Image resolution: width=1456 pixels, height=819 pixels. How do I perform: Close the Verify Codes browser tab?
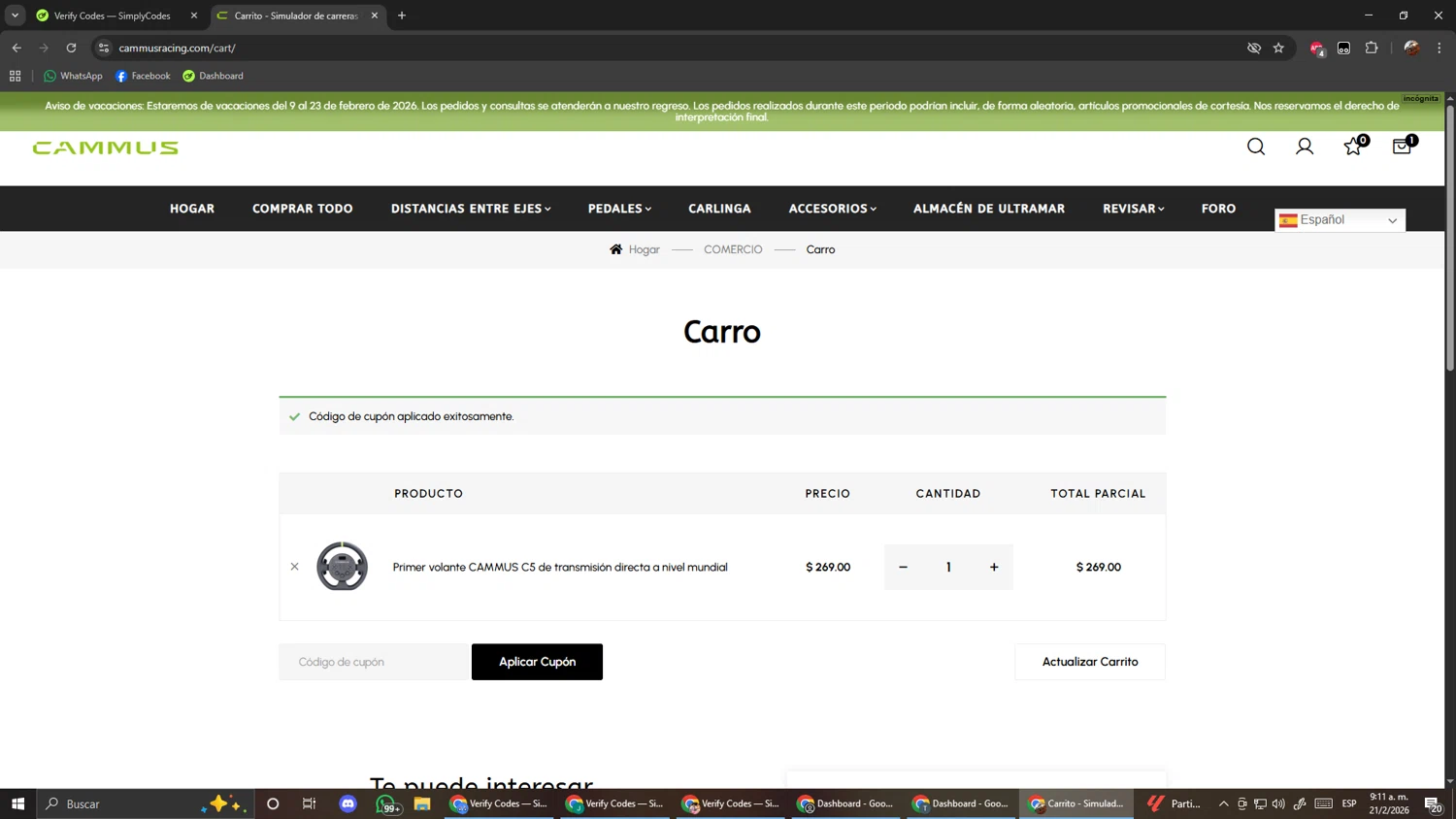point(194,16)
